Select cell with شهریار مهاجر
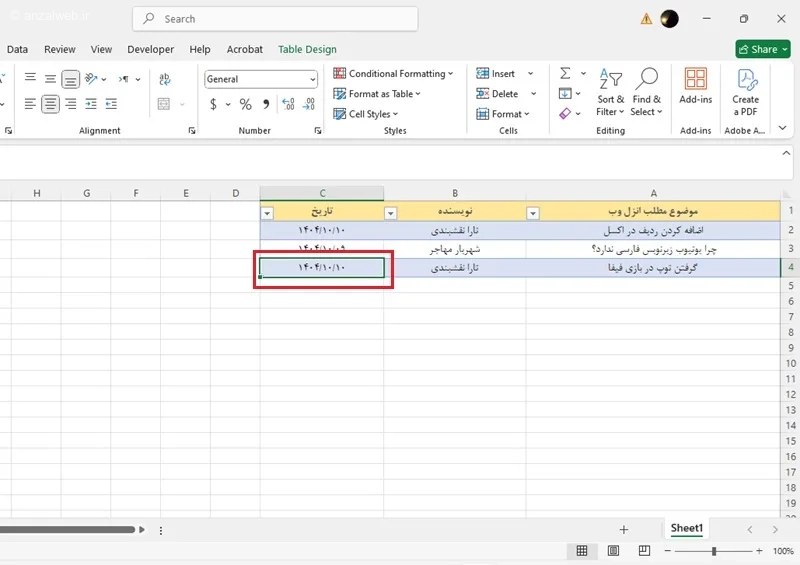 click(x=455, y=249)
